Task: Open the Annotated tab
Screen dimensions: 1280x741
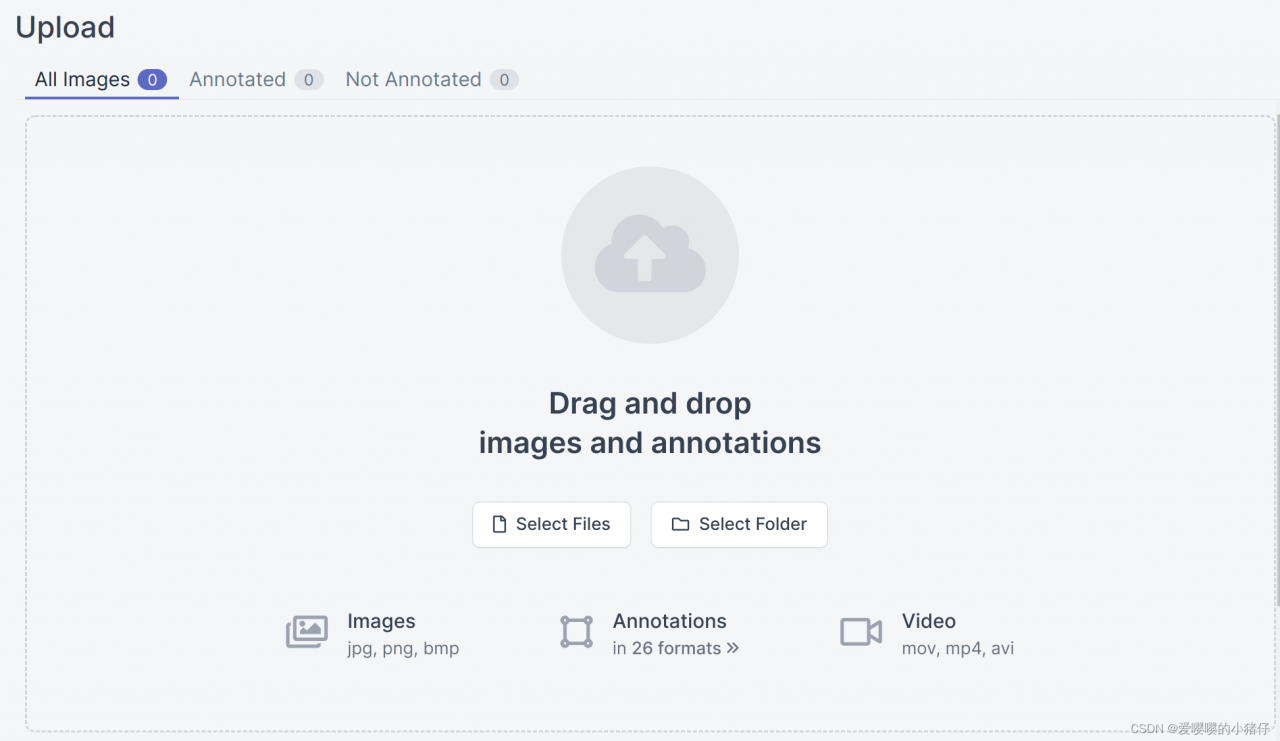Action: tap(237, 80)
